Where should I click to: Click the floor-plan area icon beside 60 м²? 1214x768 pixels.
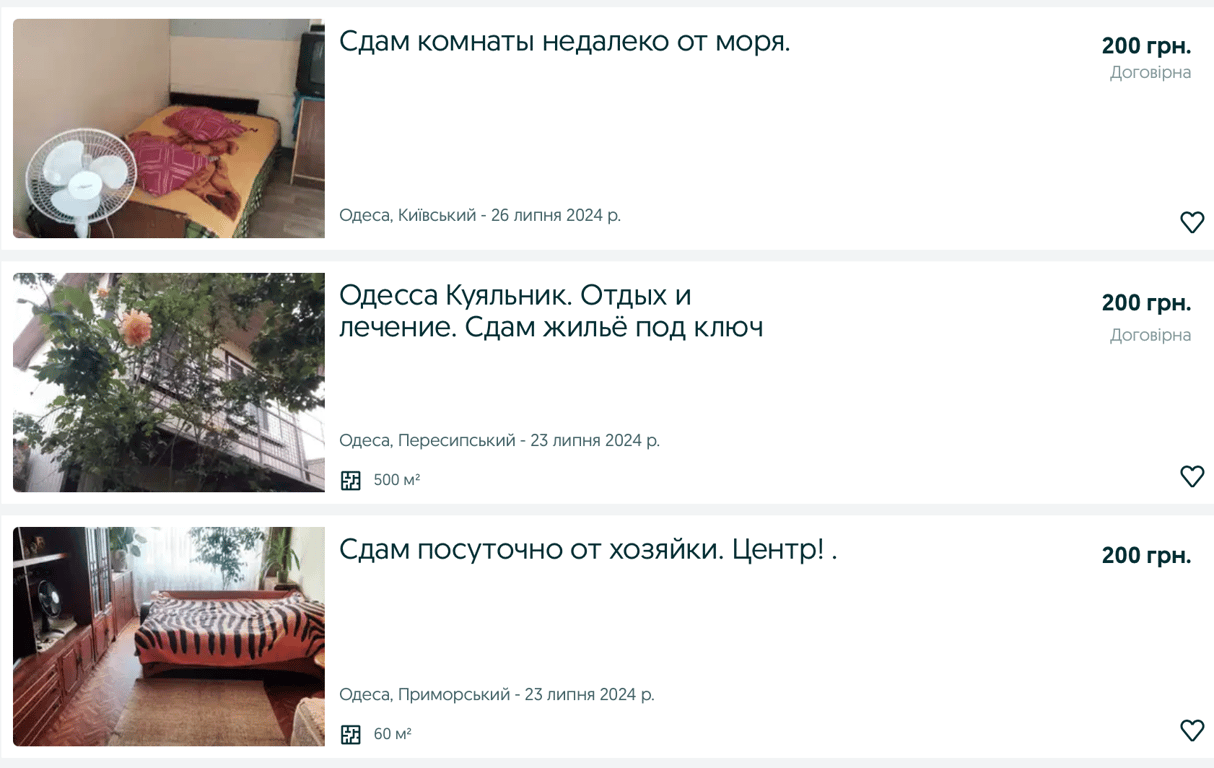[350, 734]
